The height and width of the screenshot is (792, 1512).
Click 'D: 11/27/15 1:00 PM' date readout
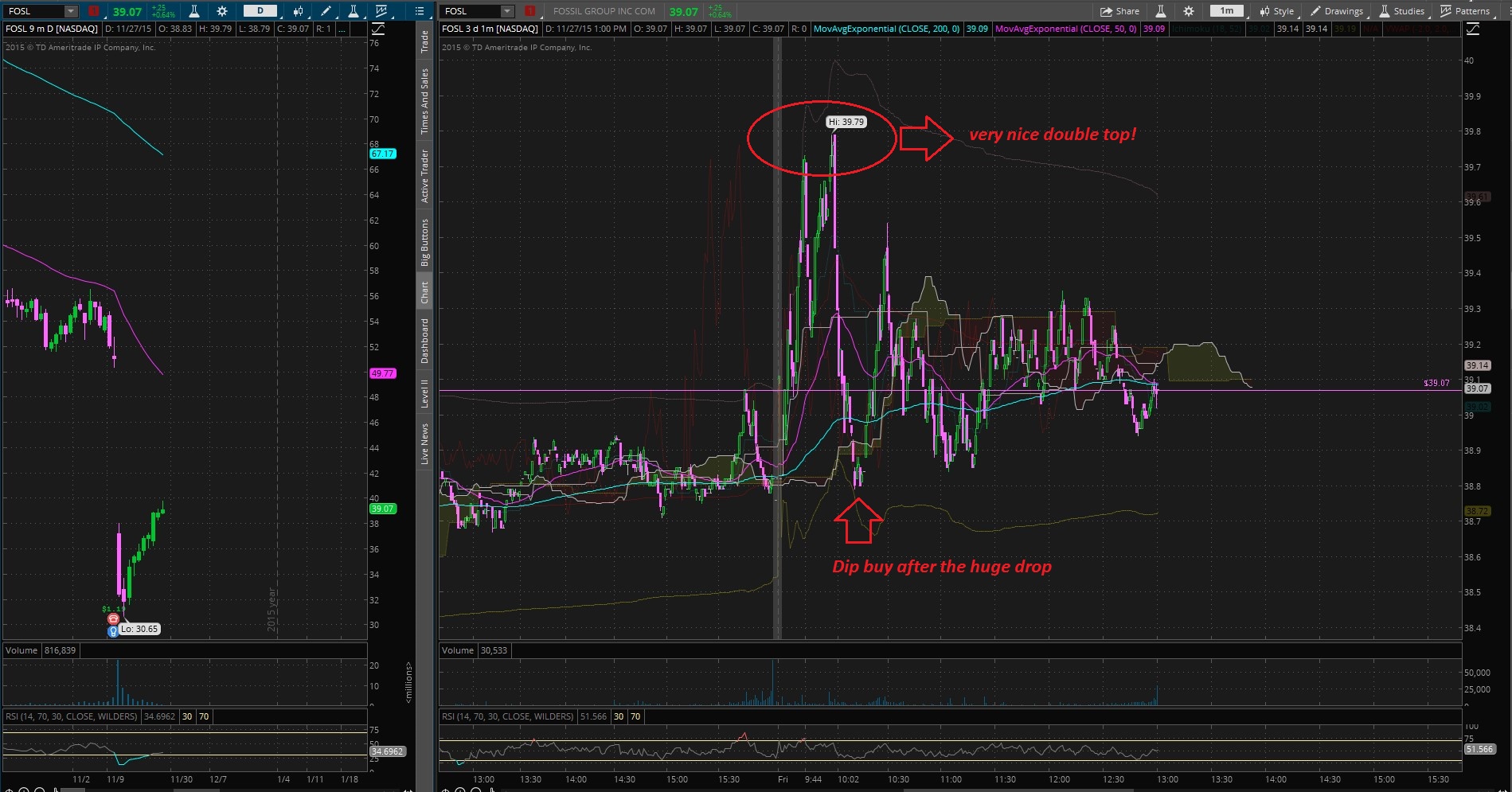(x=585, y=29)
